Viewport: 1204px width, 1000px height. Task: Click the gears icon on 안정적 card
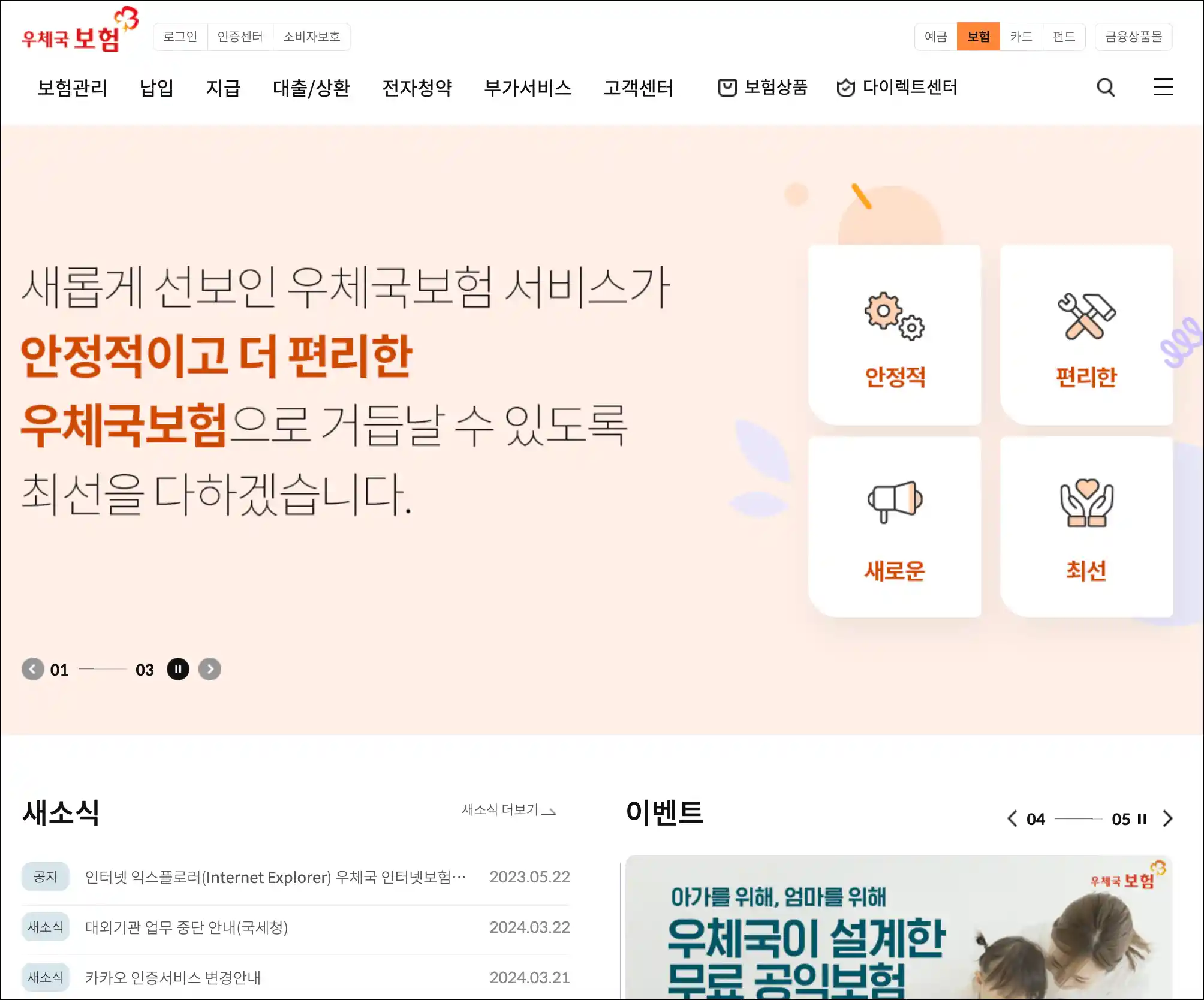pos(894,316)
